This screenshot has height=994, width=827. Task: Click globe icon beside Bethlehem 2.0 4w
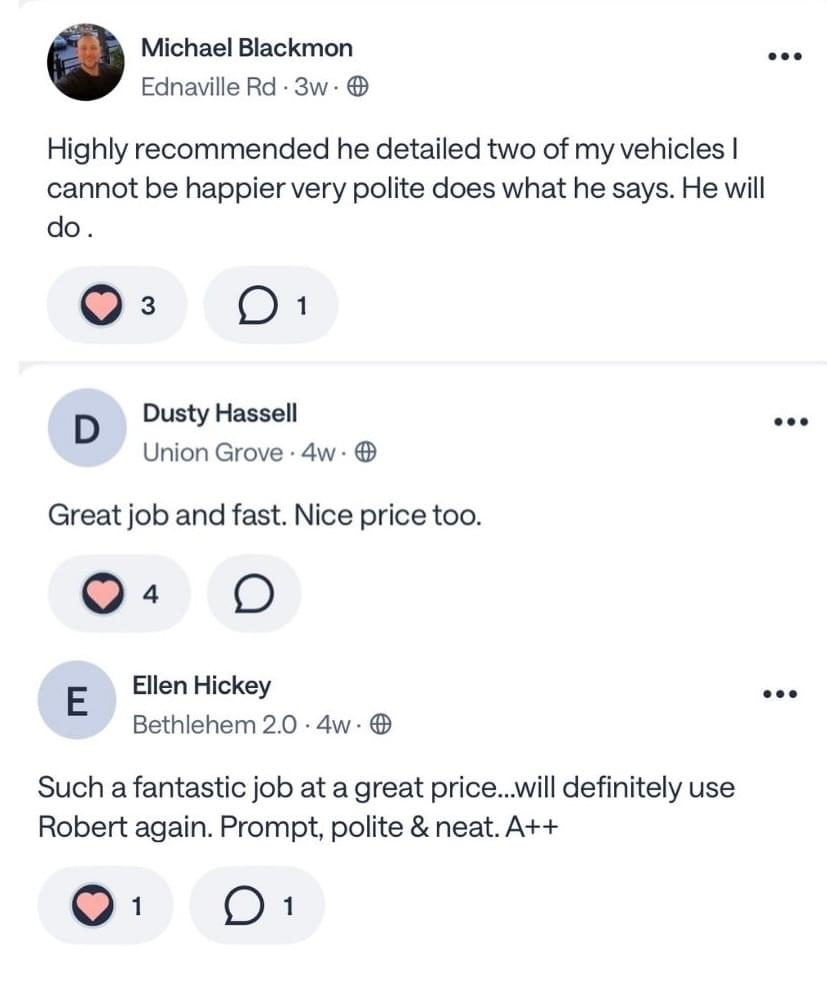coord(380,725)
